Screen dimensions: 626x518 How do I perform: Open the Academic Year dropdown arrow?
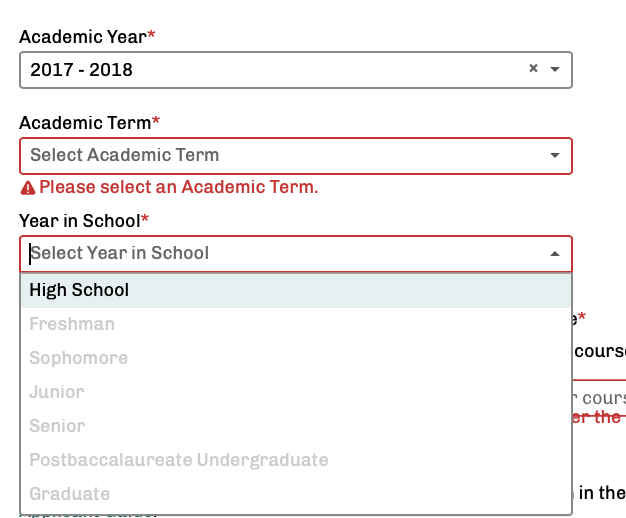[555, 69]
